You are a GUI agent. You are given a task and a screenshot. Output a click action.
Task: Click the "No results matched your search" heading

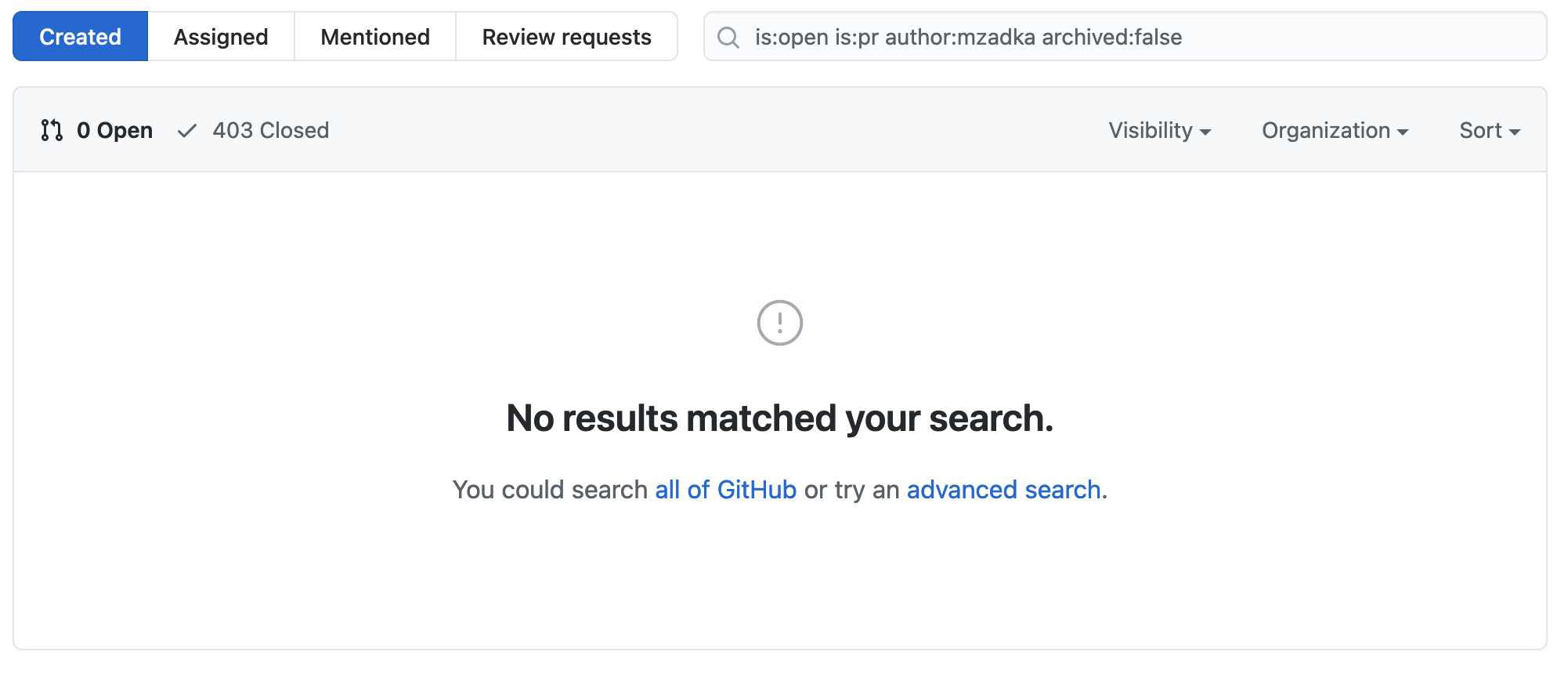click(779, 418)
